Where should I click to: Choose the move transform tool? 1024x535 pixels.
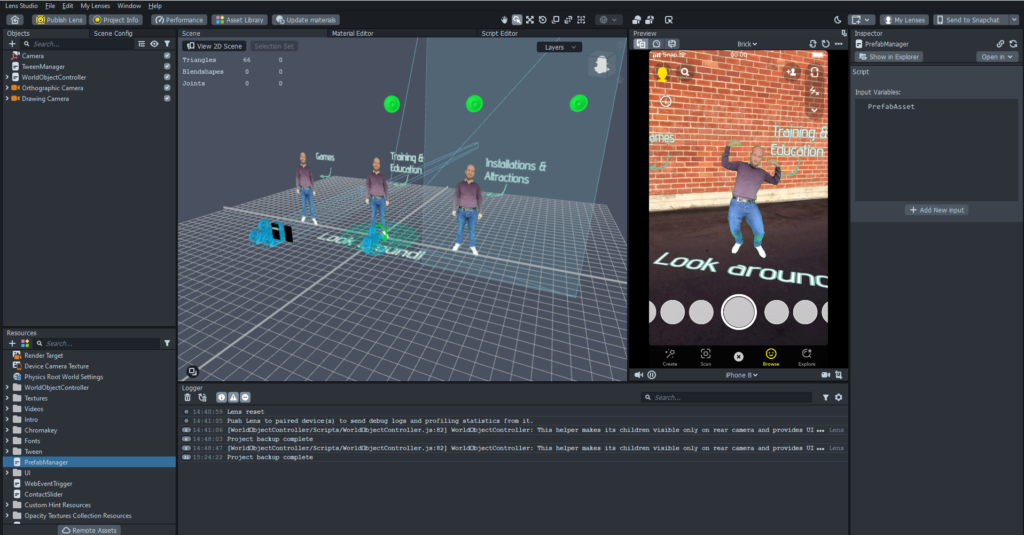click(x=530, y=20)
